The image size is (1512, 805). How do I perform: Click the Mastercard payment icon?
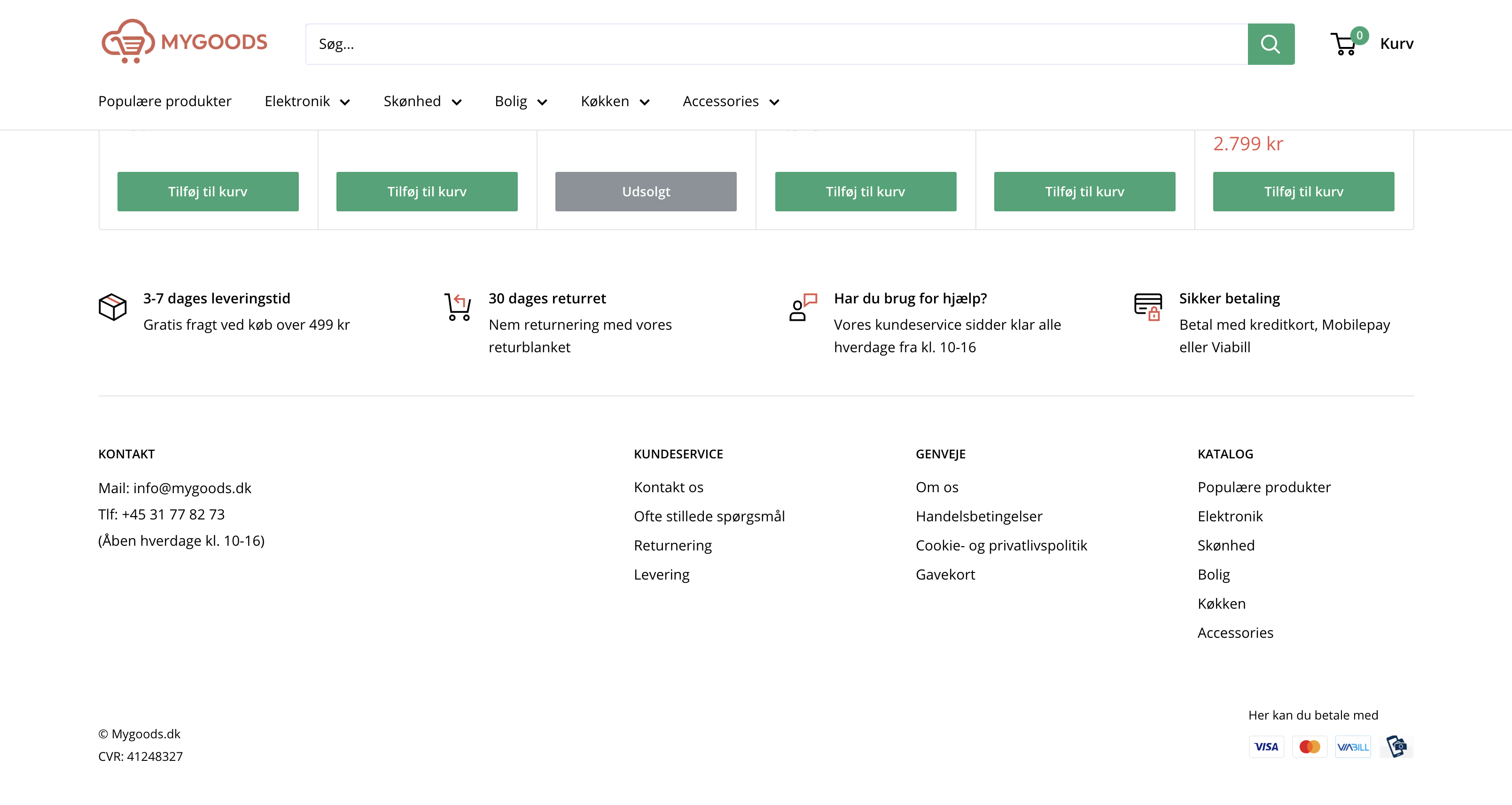[1309, 746]
